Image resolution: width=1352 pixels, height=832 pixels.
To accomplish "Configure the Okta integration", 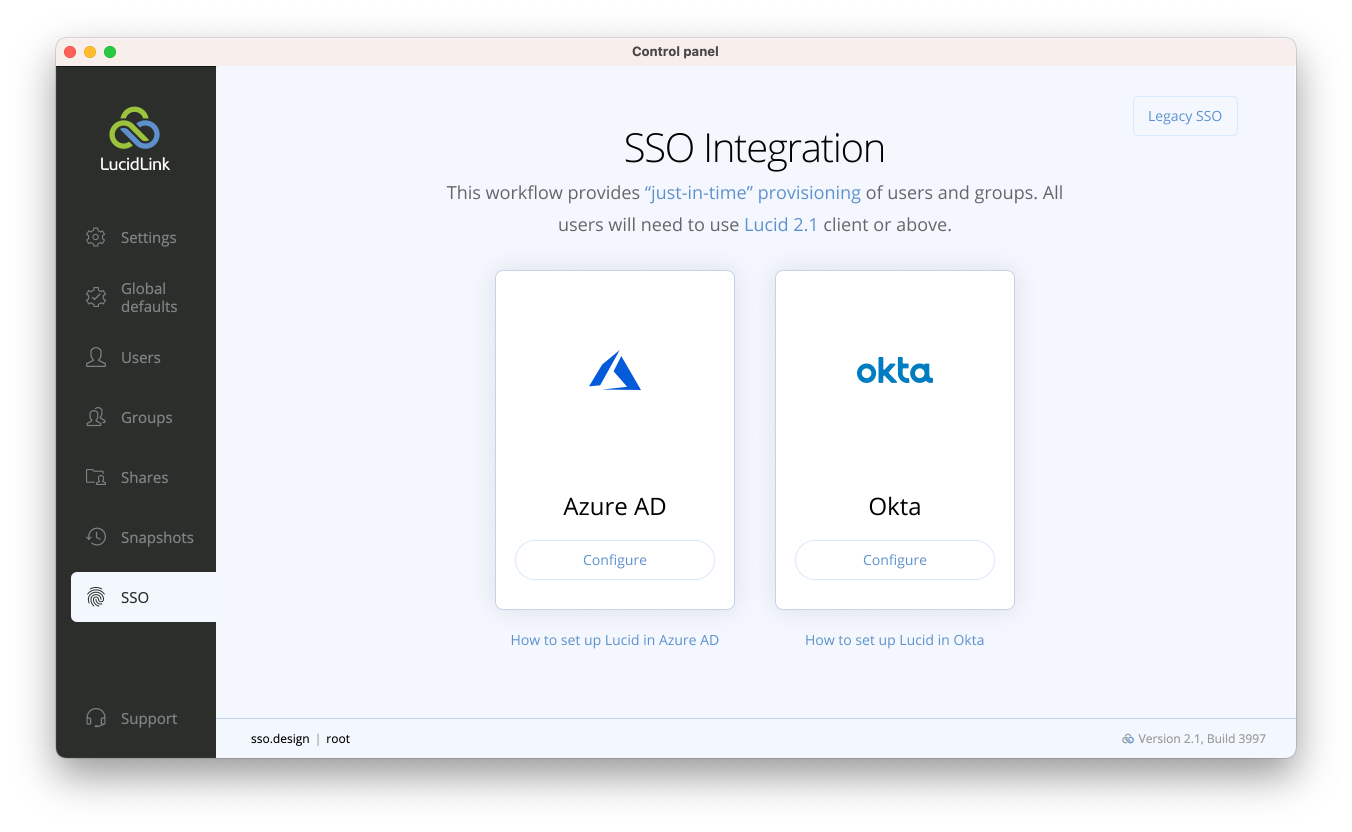I will [895, 560].
